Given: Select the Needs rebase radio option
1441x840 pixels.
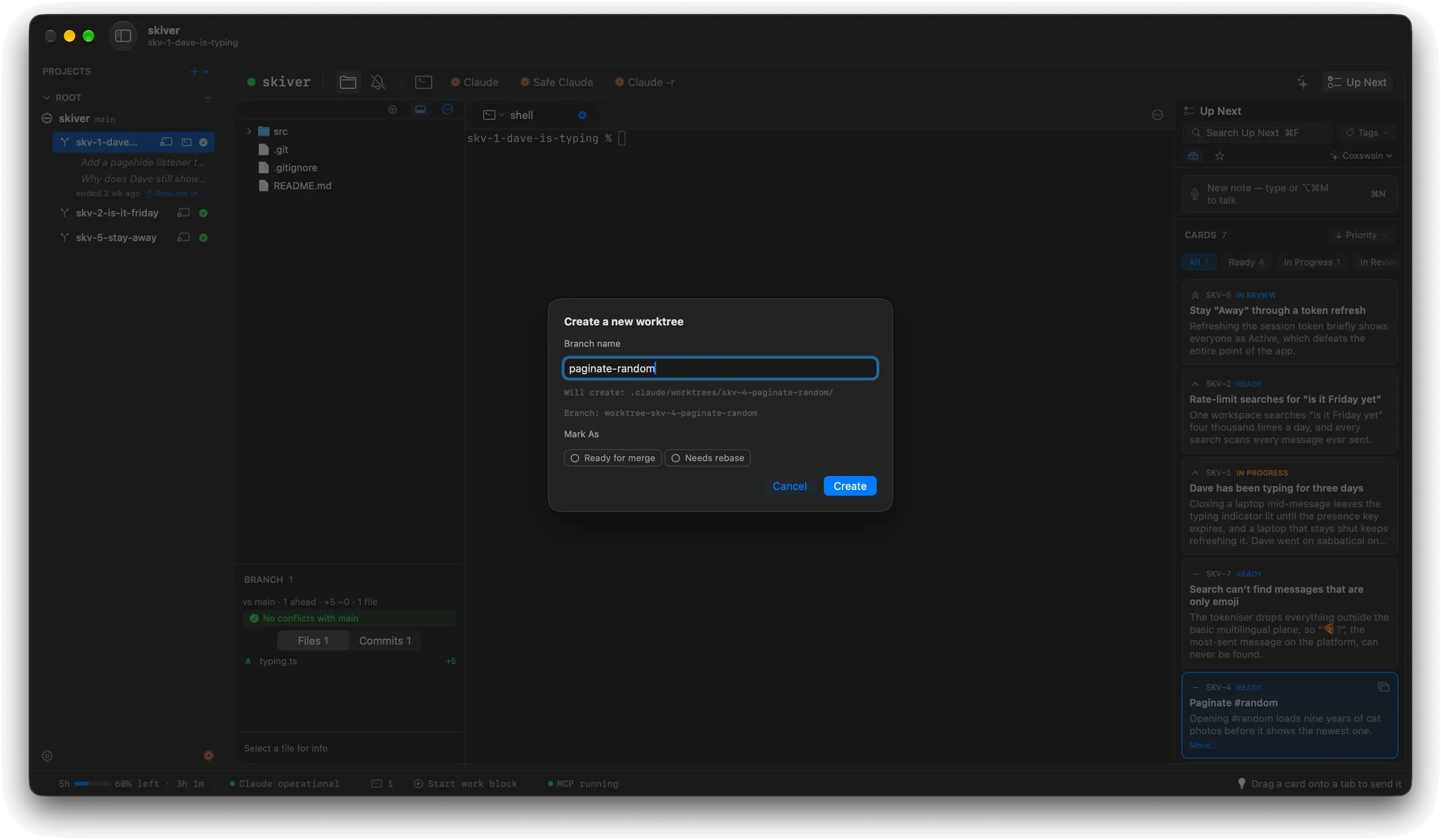Looking at the screenshot, I should click(708, 458).
